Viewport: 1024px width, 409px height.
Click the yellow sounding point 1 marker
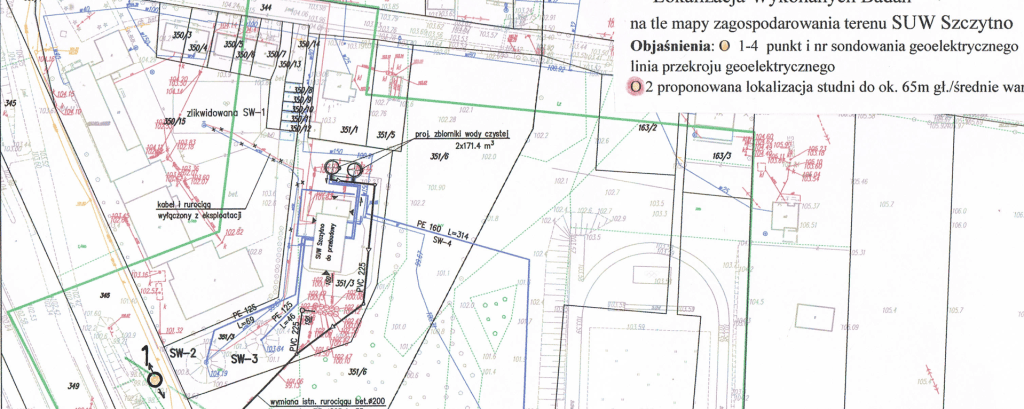point(154,379)
